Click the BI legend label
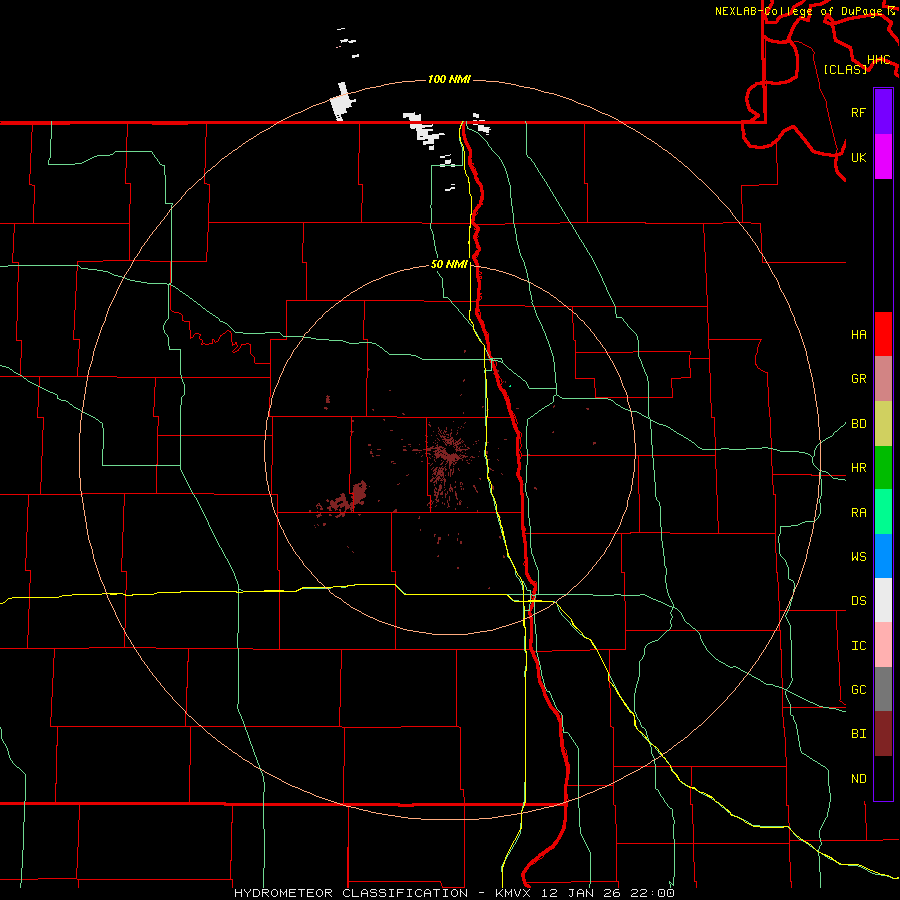Screen dimensions: 900x900 click(x=858, y=734)
